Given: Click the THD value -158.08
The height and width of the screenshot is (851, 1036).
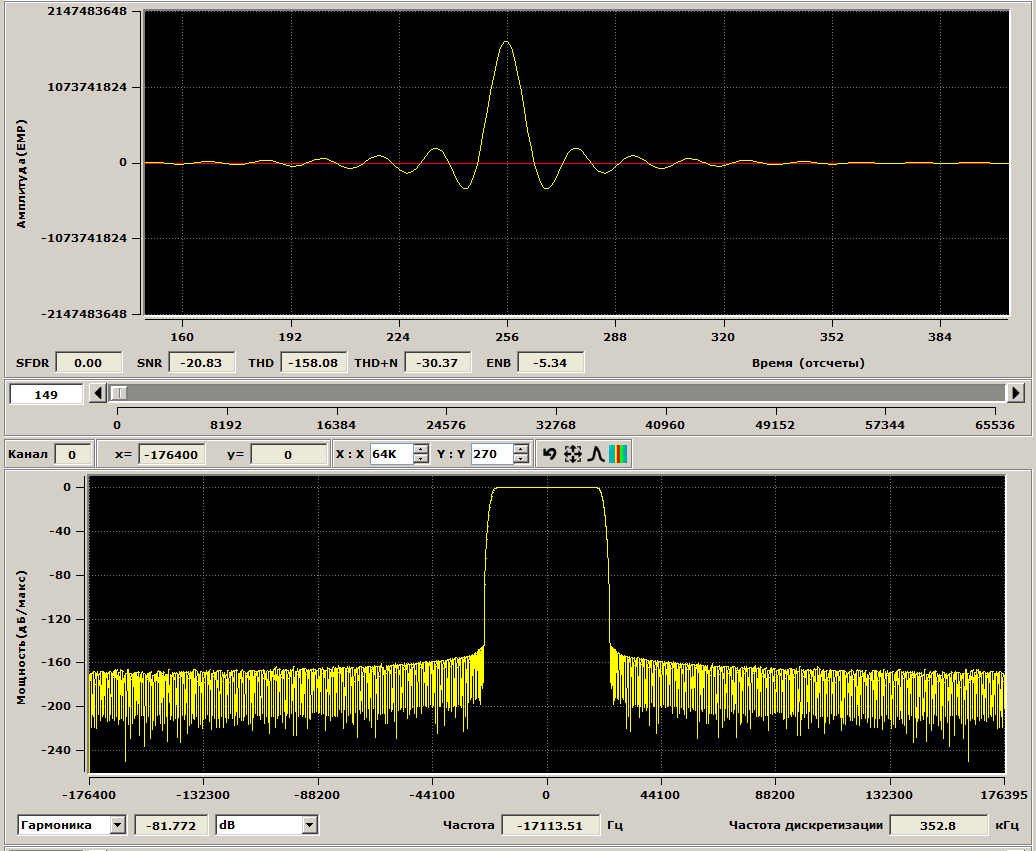Looking at the screenshot, I should (314, 363).
